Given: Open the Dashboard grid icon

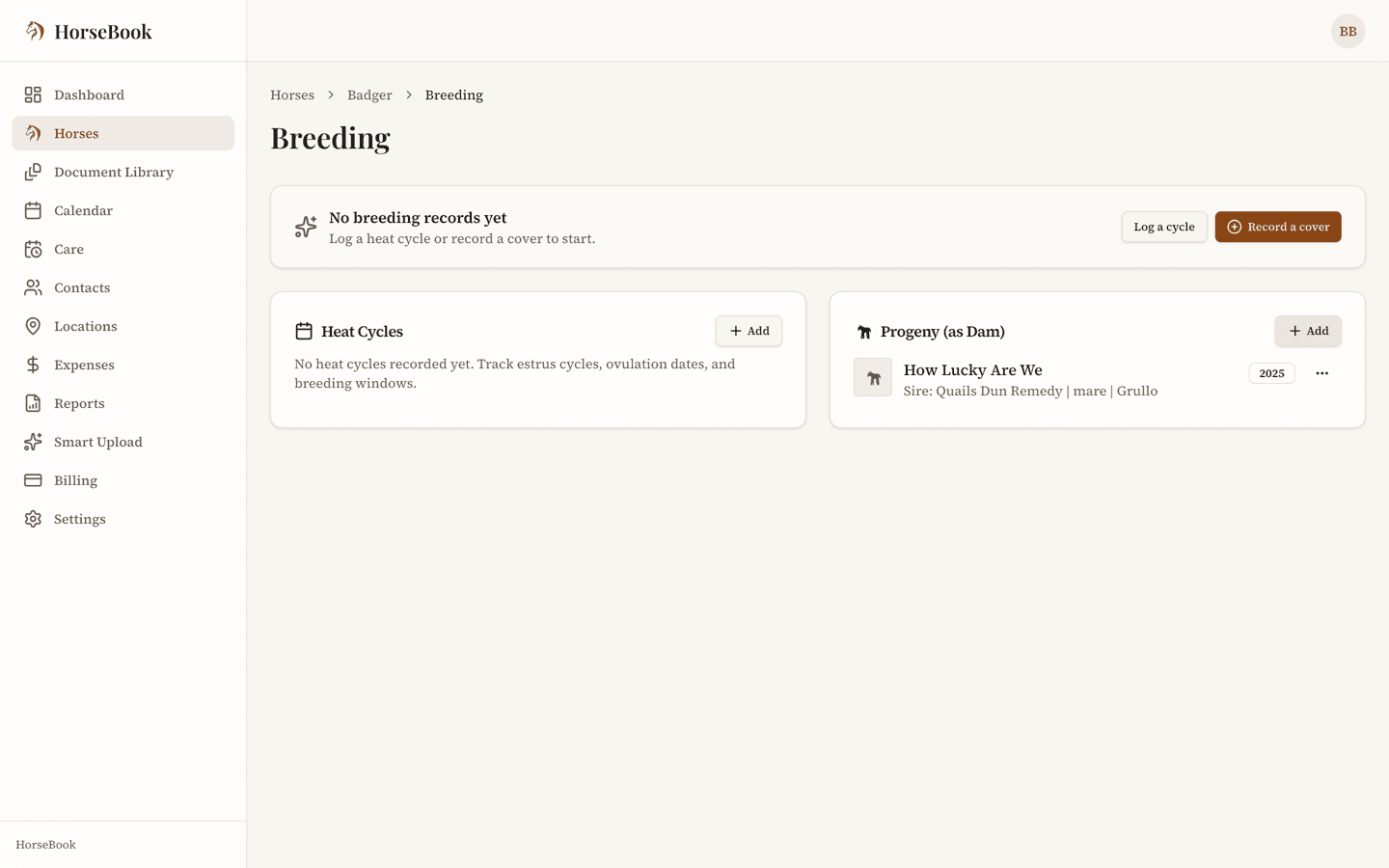Looking at the screenshot, I should click(33, 95).
